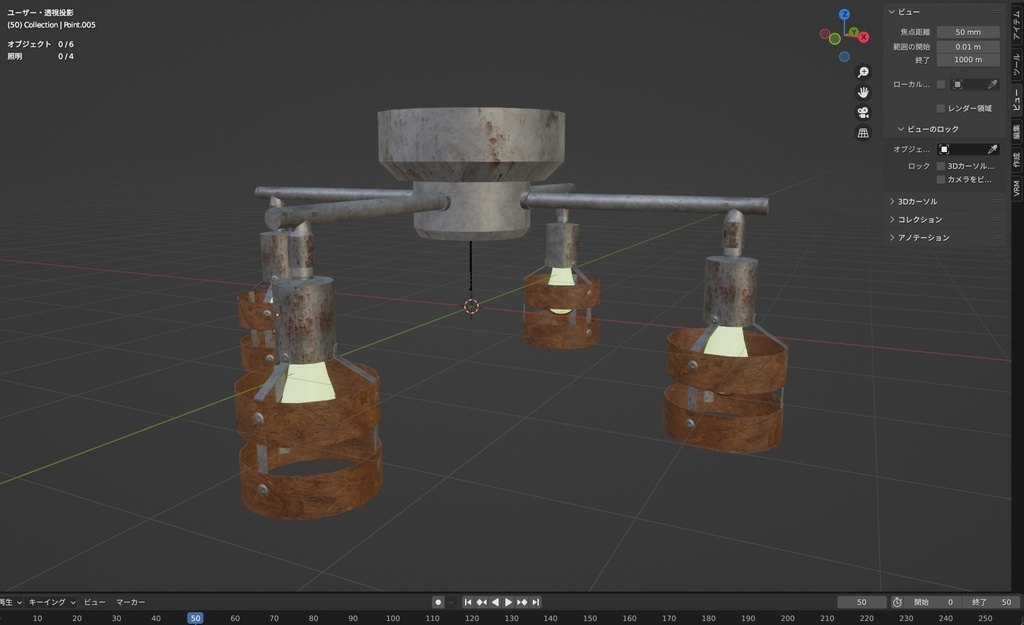Image resolution: width=1024 pixels, height=625 pixels.
Task: Switch to the 編集 sidebar tab
Action: pyautogui.click(x=1017, y=133)
